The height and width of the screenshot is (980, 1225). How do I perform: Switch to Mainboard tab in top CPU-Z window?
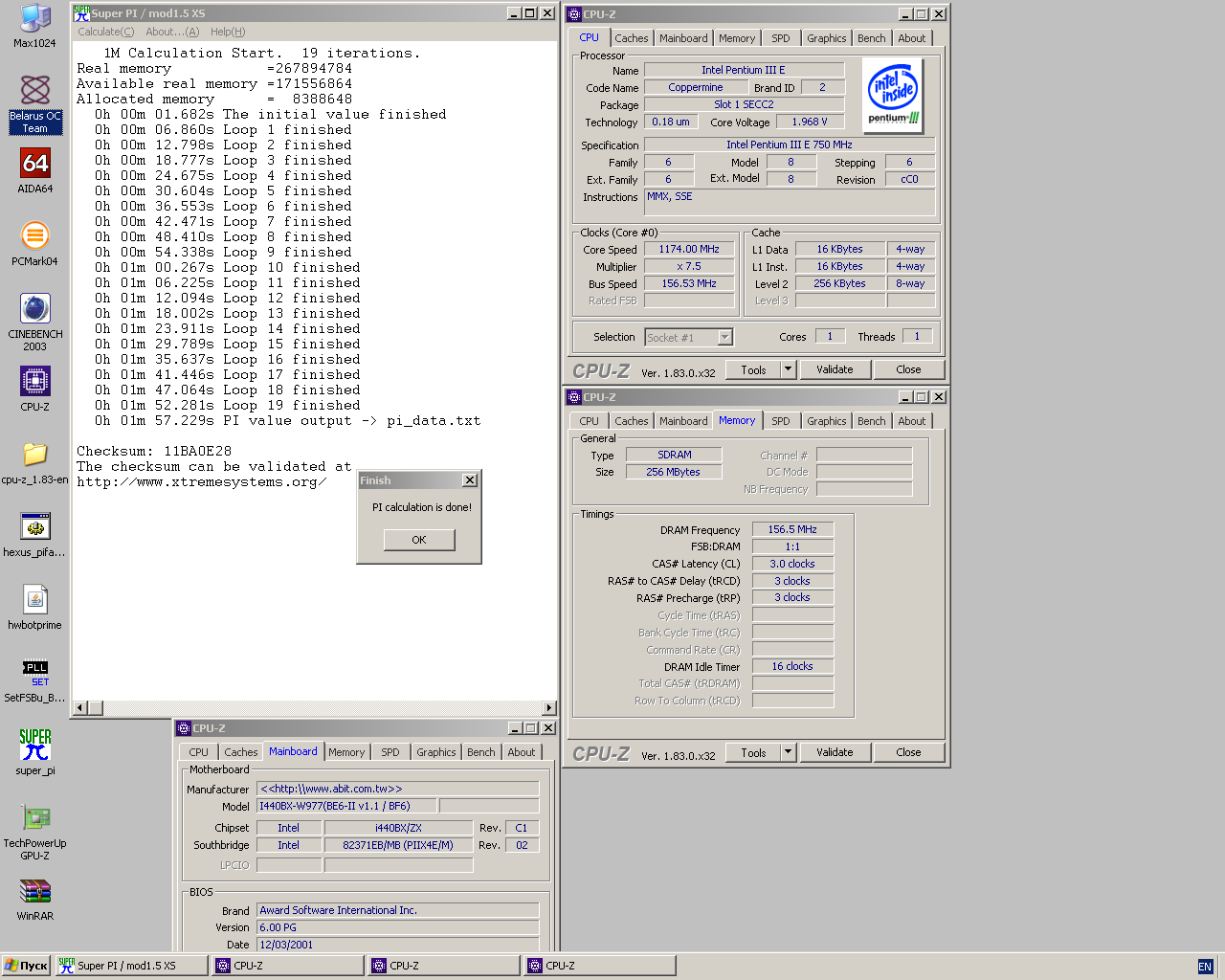click(683, 38)
